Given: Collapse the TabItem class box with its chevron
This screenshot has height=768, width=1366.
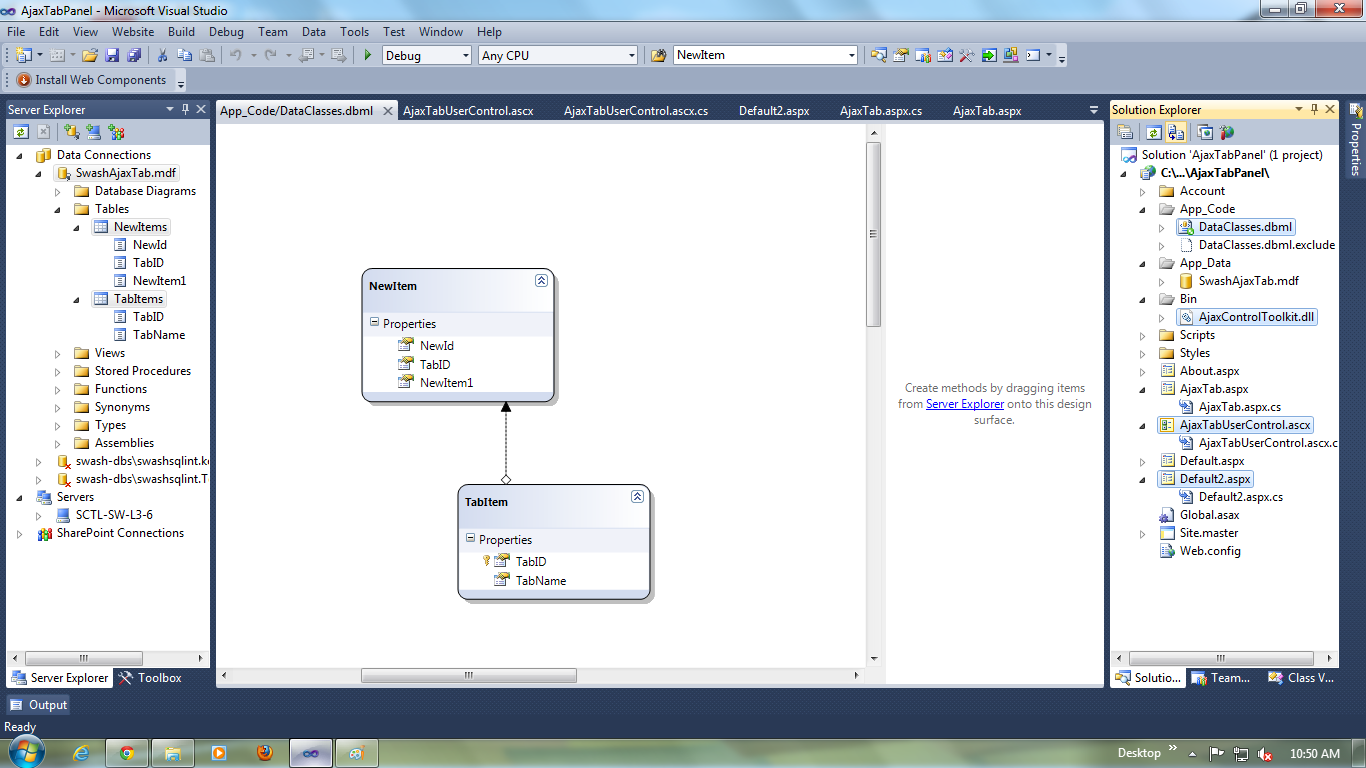Looking at the screenshot, I should pyautogui.click(x=637, y=497).
